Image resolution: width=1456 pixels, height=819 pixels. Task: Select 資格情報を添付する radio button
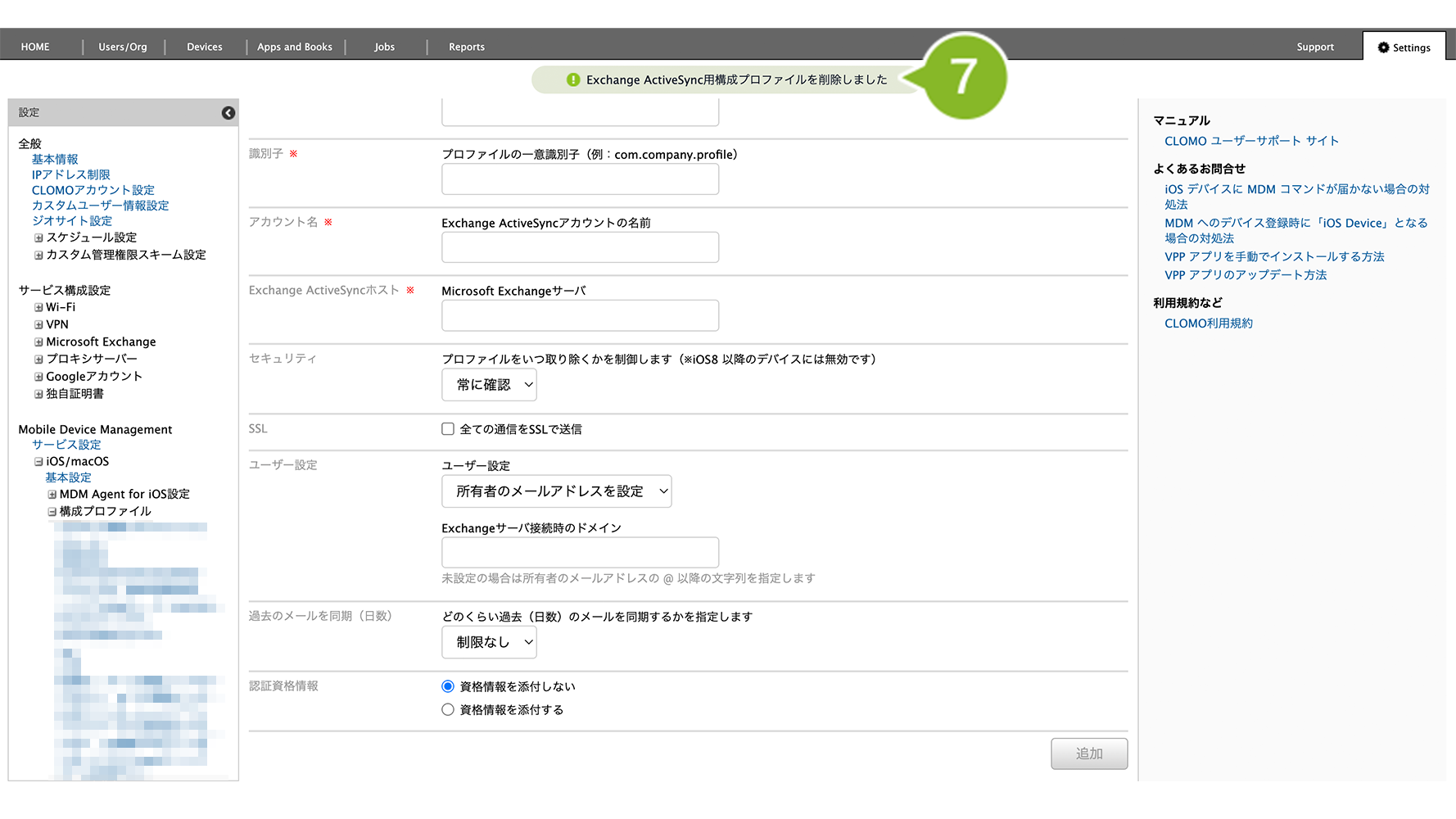click(x=448, y=710)
